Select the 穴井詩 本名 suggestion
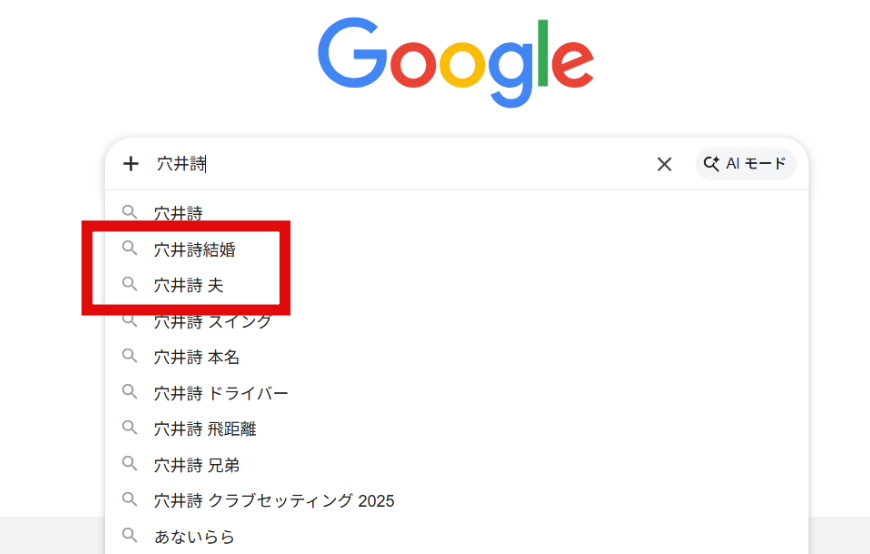Image resolution: width=870 pixels, height=554 pixels. tap(197, 357)
